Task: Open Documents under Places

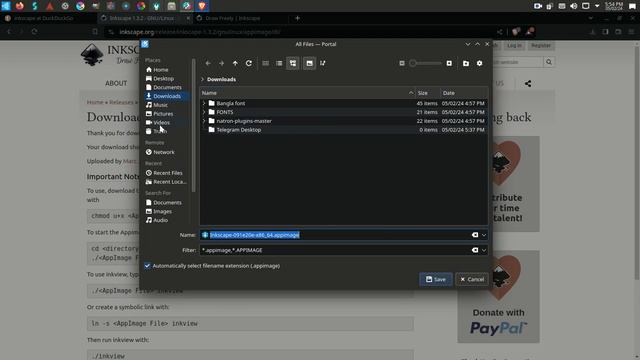Action: click(x=164, y=87)
